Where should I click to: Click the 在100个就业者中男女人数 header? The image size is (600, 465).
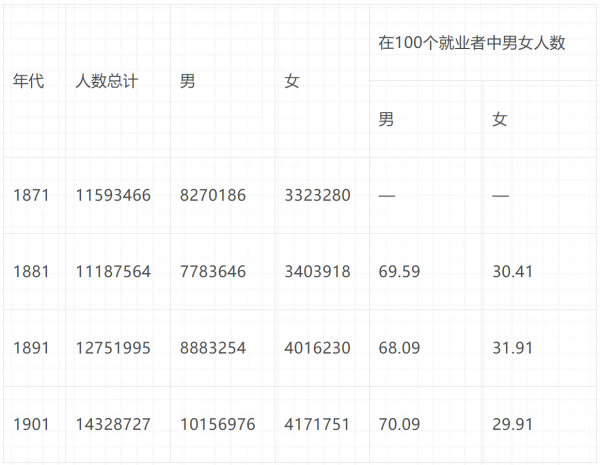[483, 42]
